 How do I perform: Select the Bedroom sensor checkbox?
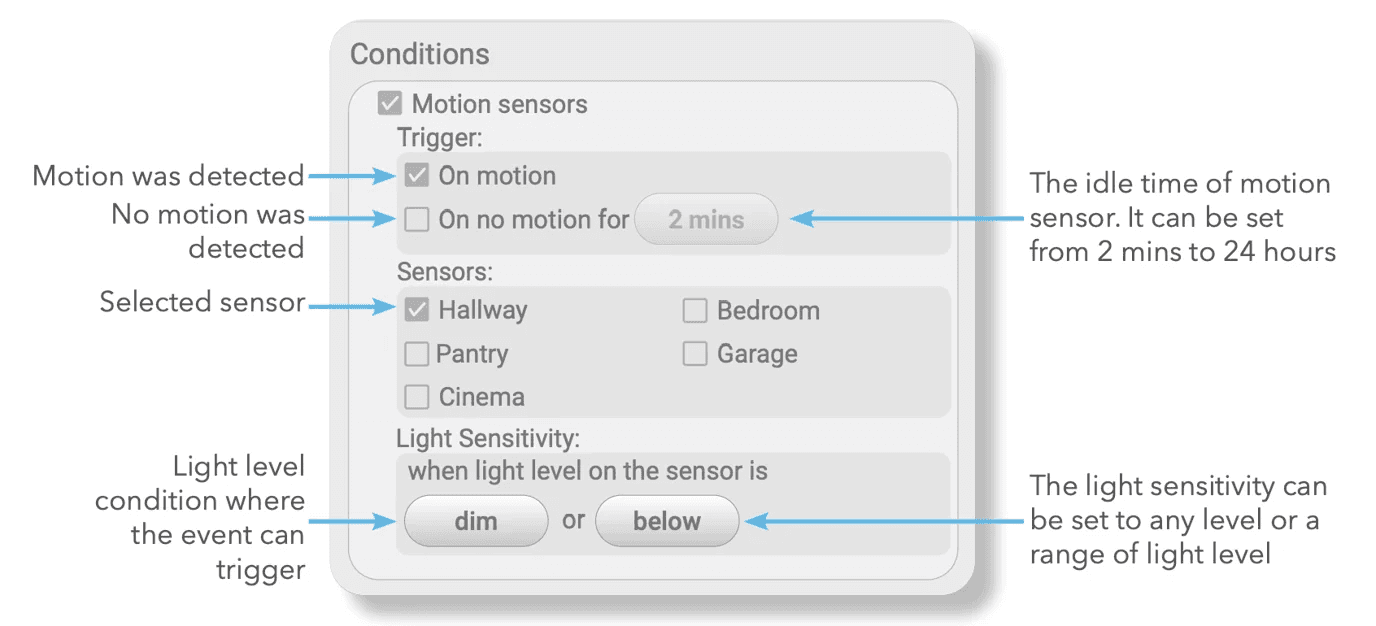(695, 311)
